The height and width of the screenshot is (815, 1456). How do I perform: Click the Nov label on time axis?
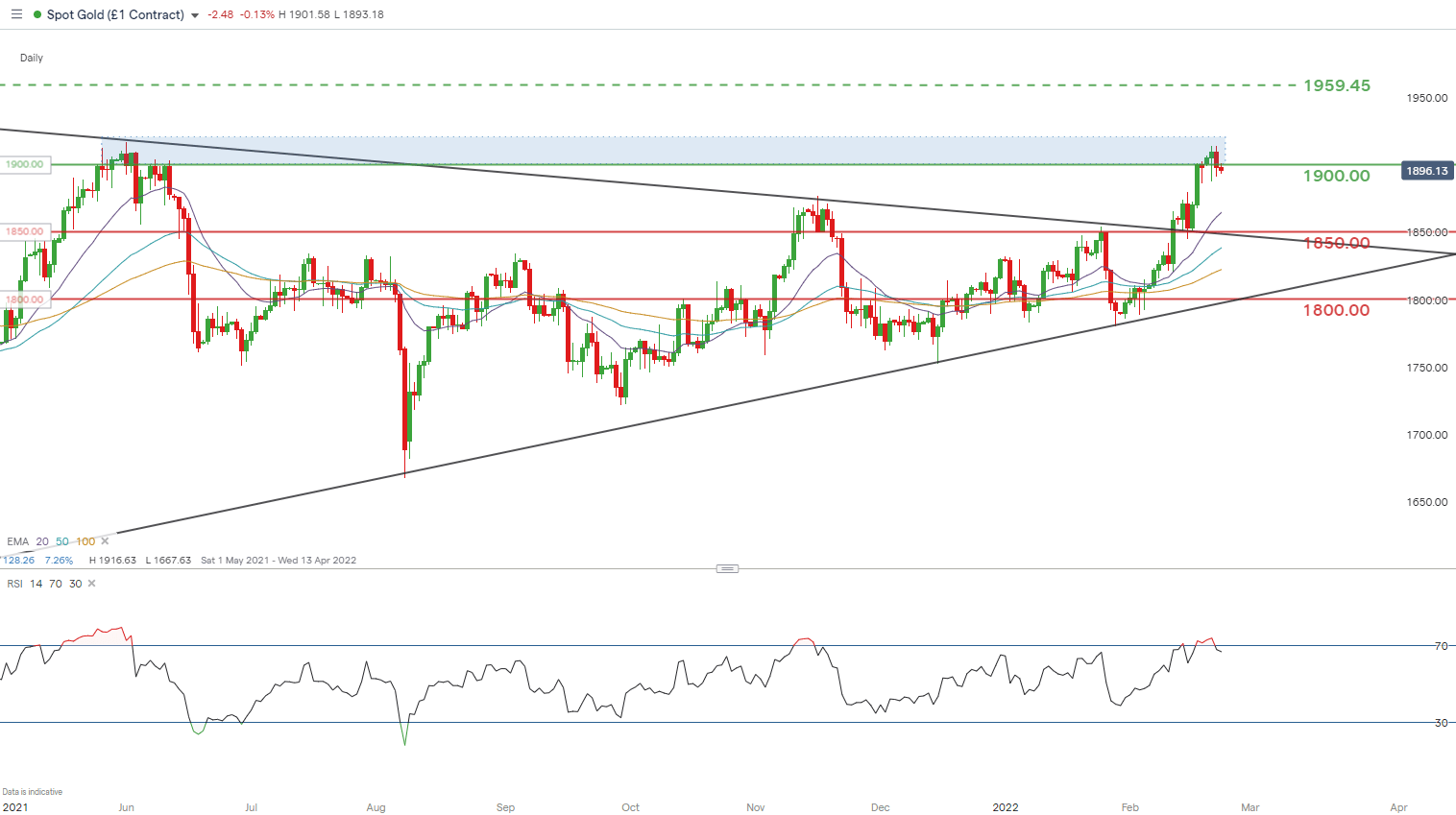756,807
